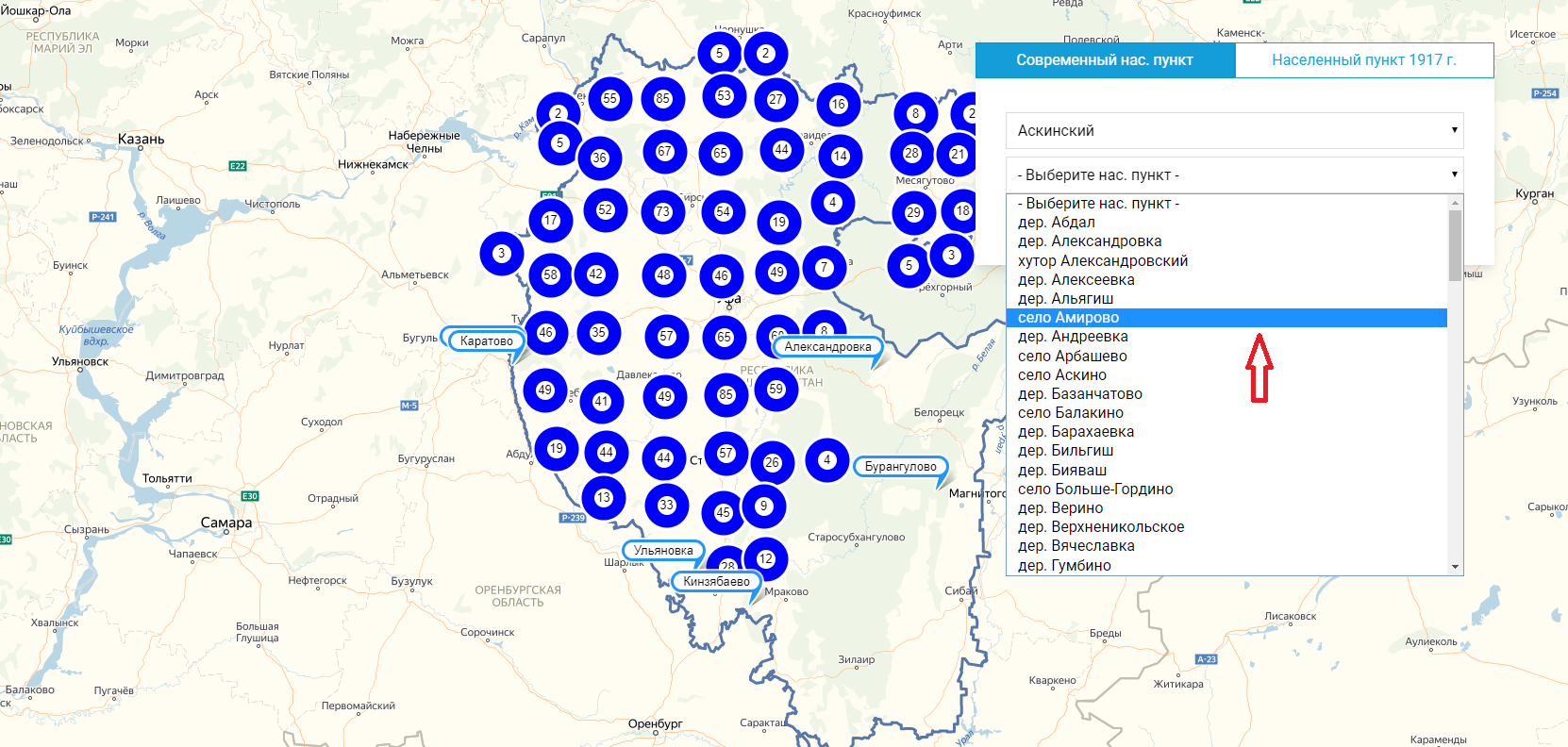This screenshot has height=747, width=1568.
Task: Click the cluster marker numbered 33
Action: click(x=667, y=506)
